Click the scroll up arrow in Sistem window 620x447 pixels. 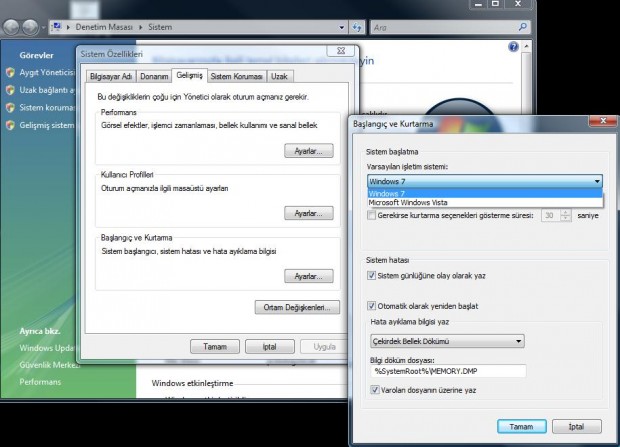tap(526, 46)
